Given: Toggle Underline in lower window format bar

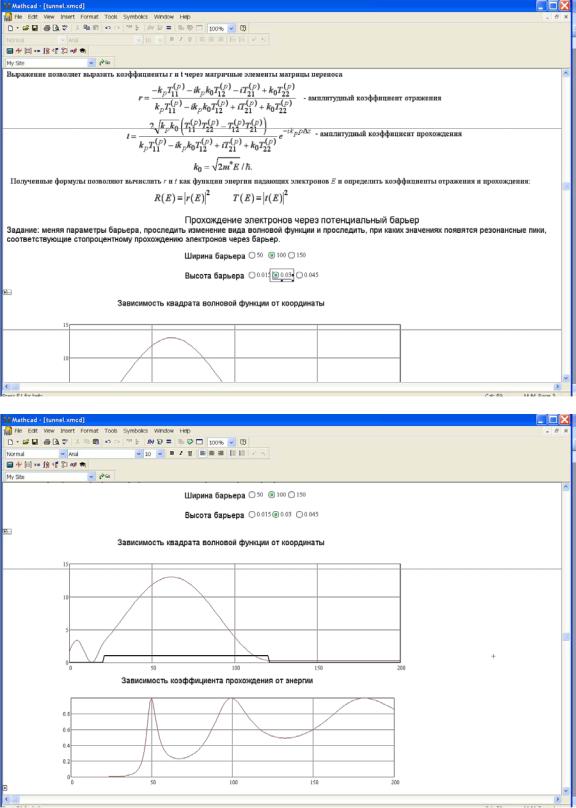Looking at the screenshot, I should click(190, 453).
